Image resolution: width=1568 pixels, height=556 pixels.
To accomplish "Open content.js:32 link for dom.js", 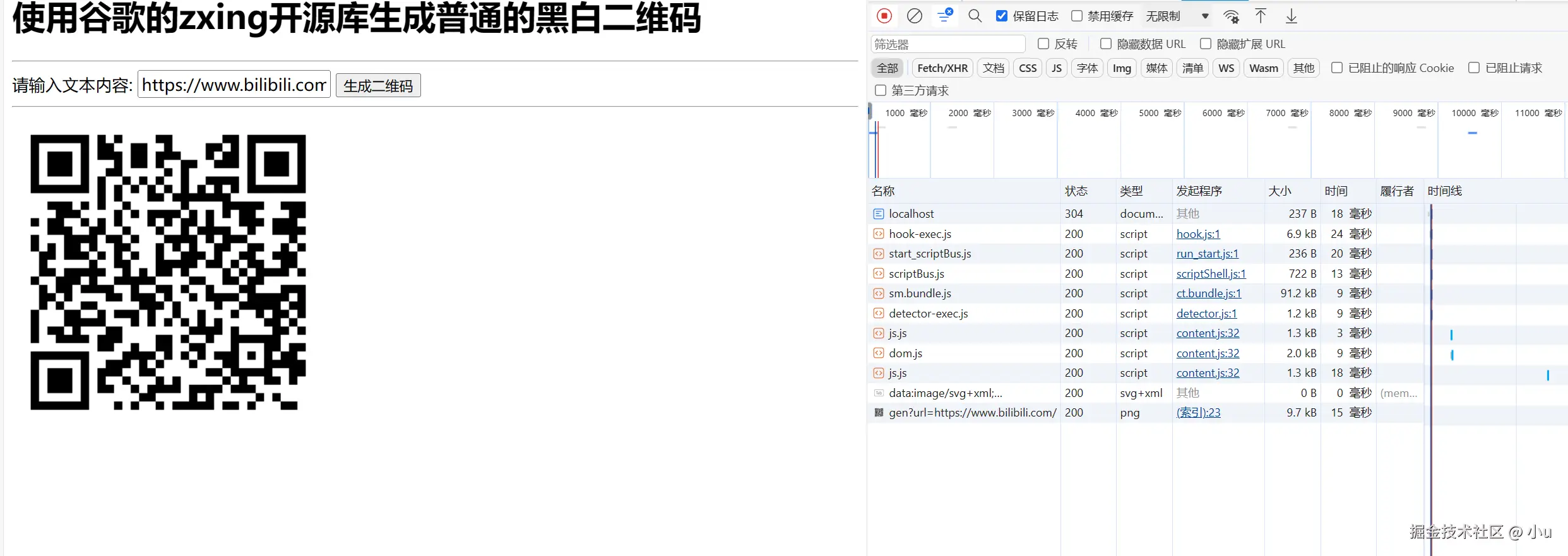I will [1208, 353].
